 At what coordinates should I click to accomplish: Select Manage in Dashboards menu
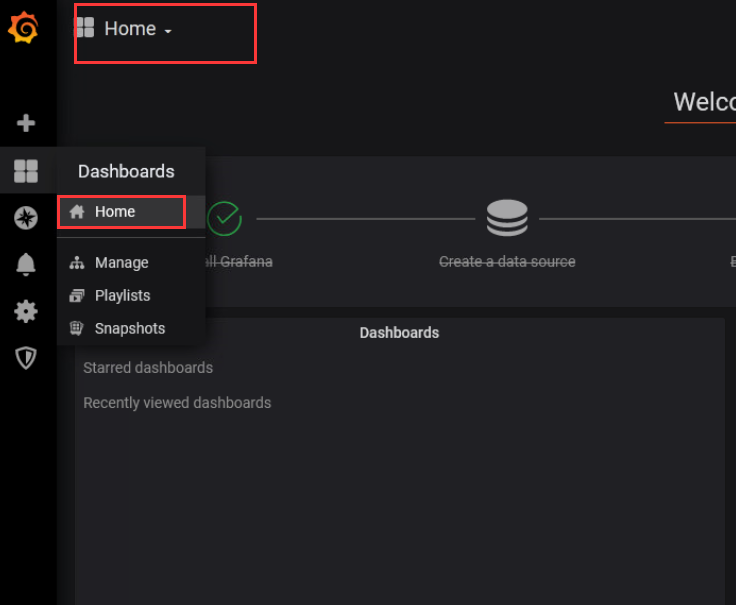131,262
